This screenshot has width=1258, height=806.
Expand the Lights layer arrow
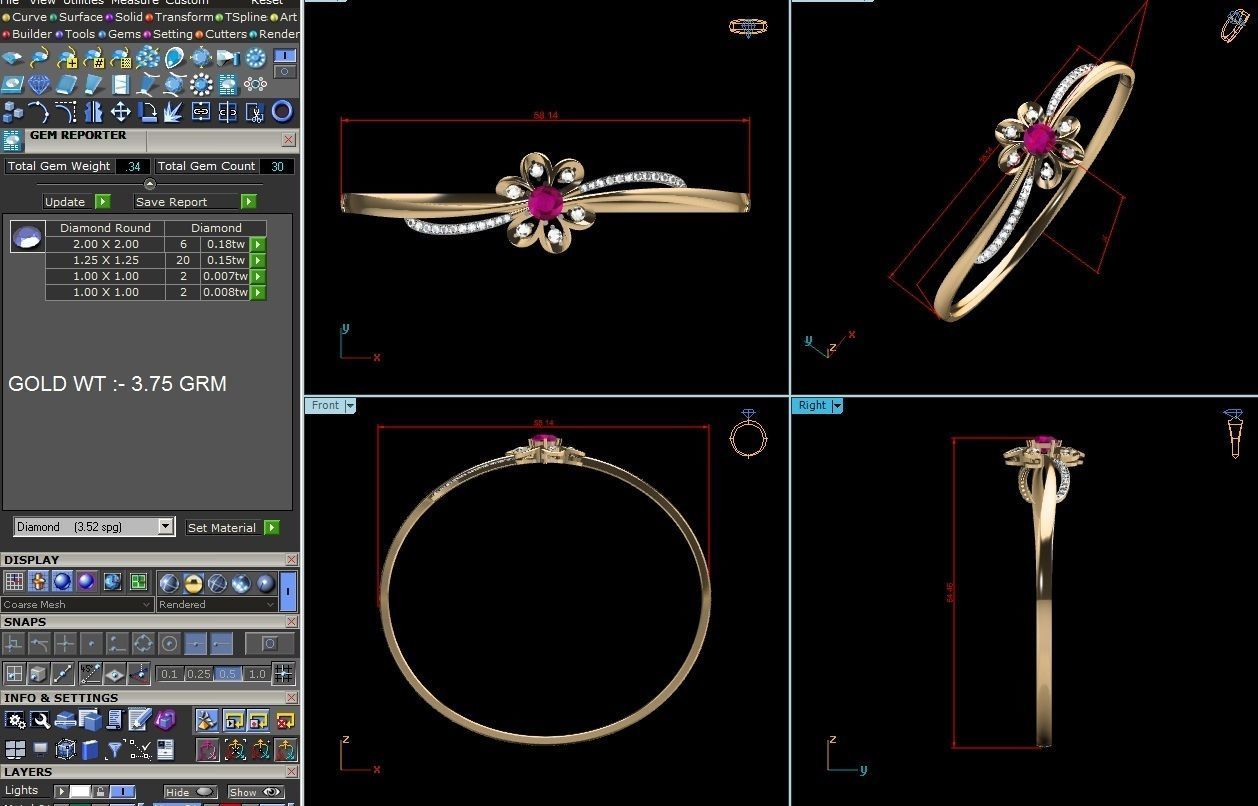[62, 791]
